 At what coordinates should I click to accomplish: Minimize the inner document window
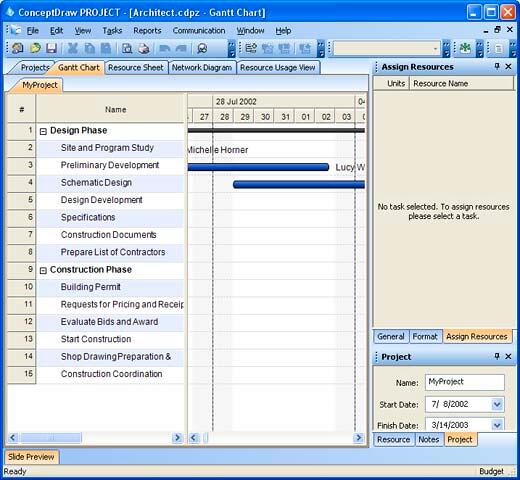tap(486, 31)
